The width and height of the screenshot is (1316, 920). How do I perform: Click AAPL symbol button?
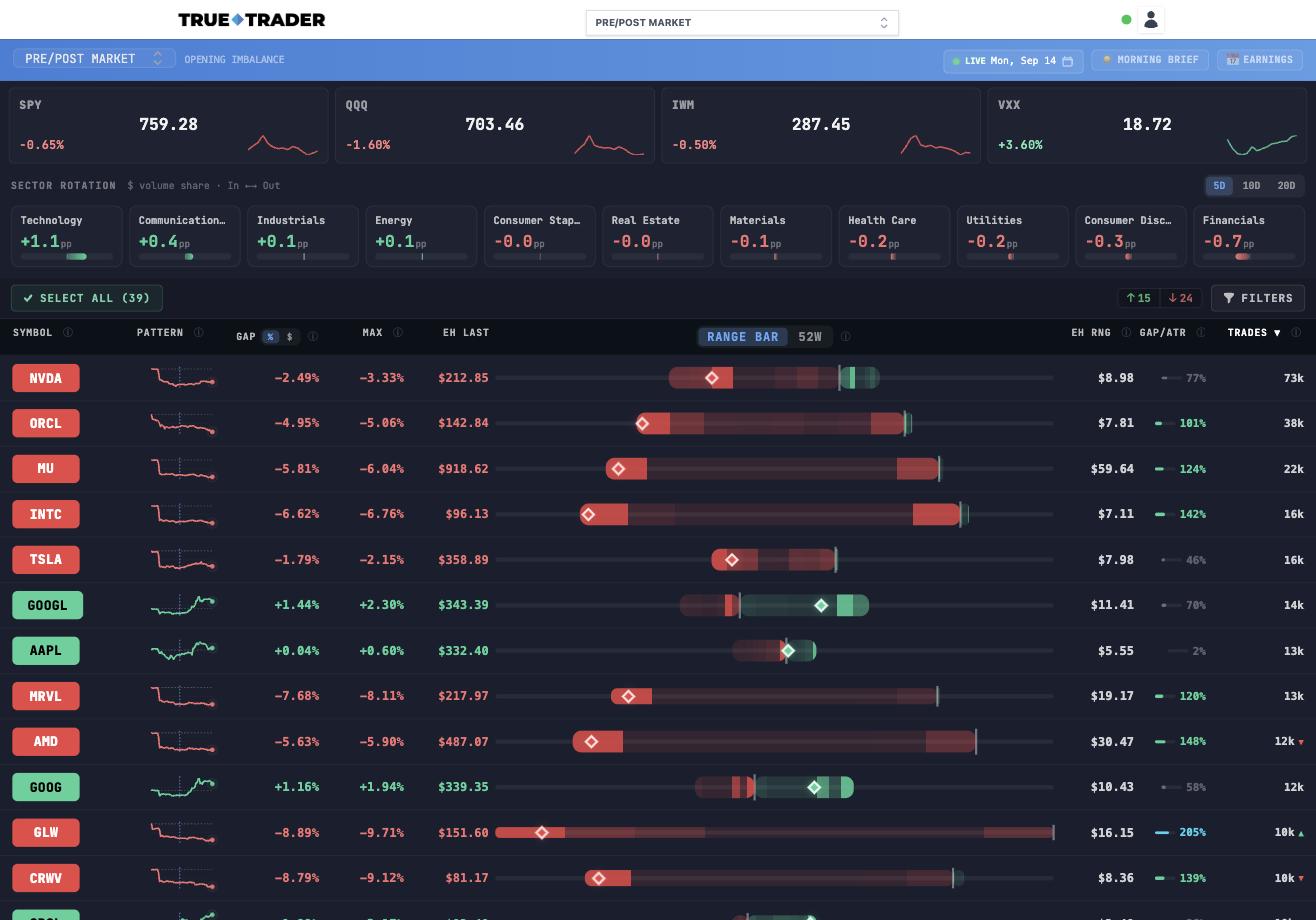(46, 651)
